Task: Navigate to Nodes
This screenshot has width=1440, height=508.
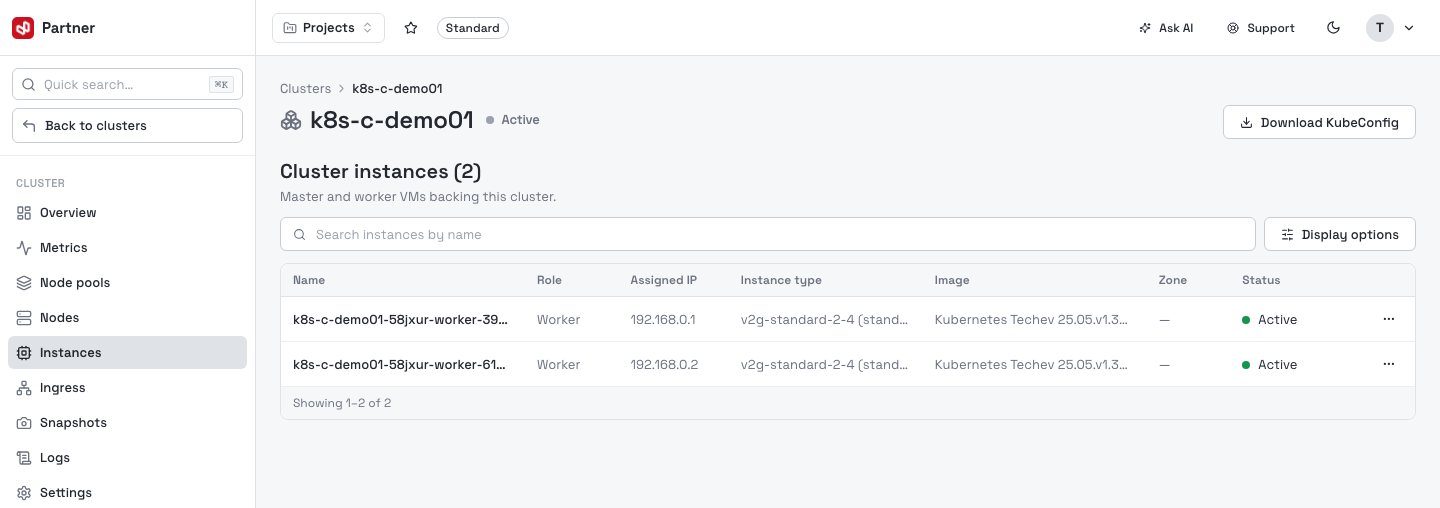Action: click(127, 318)
